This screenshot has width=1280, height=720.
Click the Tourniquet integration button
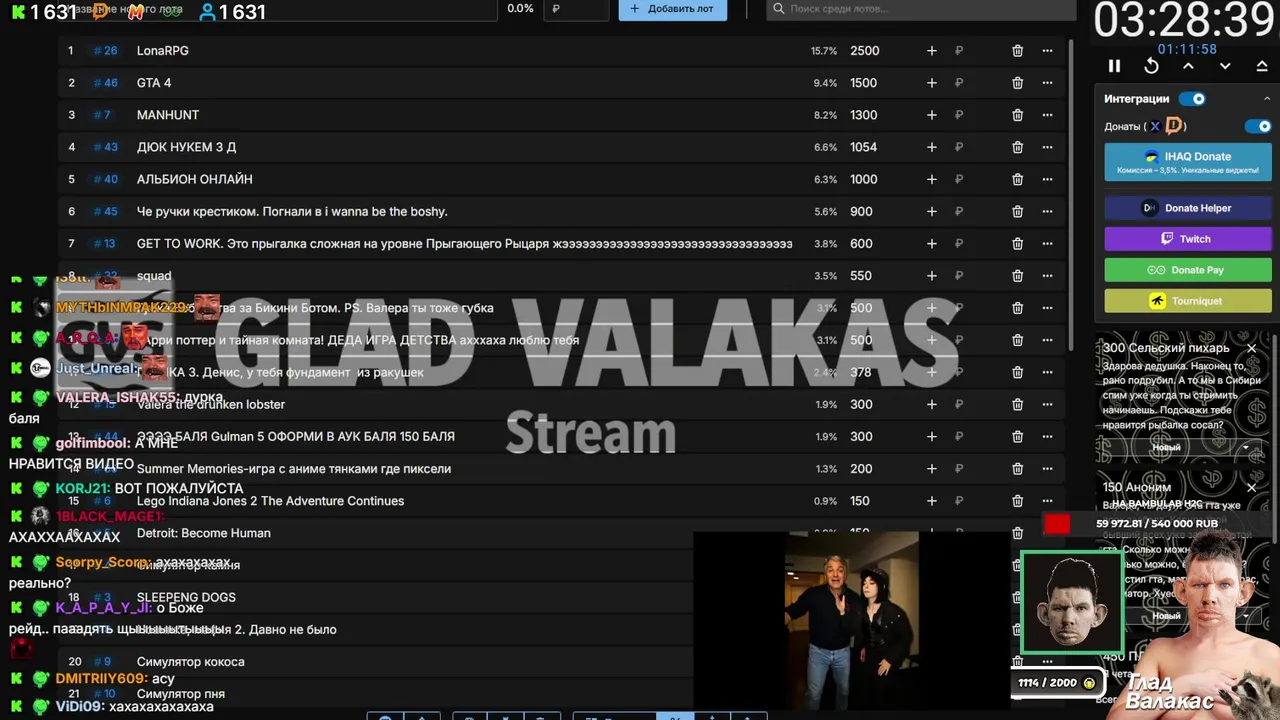(1188, 301)
